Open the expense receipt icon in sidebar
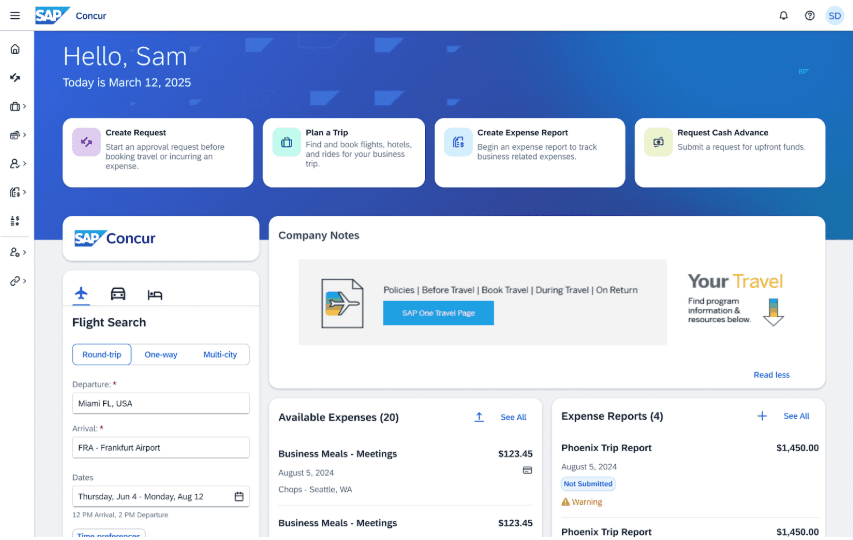Viewport: 853px width, 540px height. [15, 192]
